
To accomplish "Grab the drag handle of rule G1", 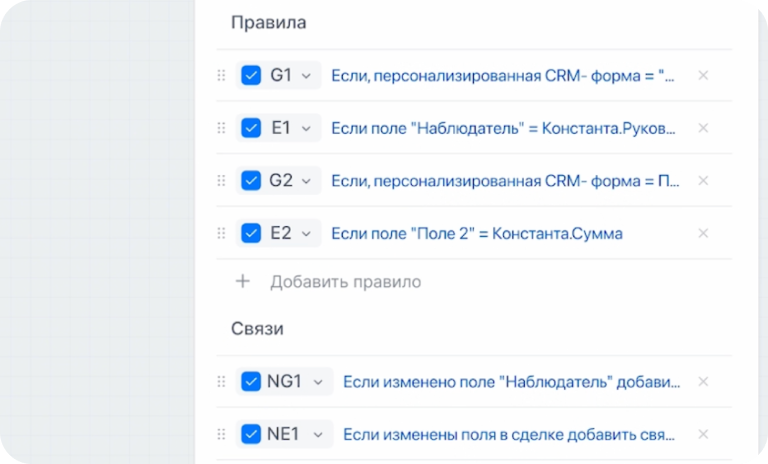I will (221, 75).
